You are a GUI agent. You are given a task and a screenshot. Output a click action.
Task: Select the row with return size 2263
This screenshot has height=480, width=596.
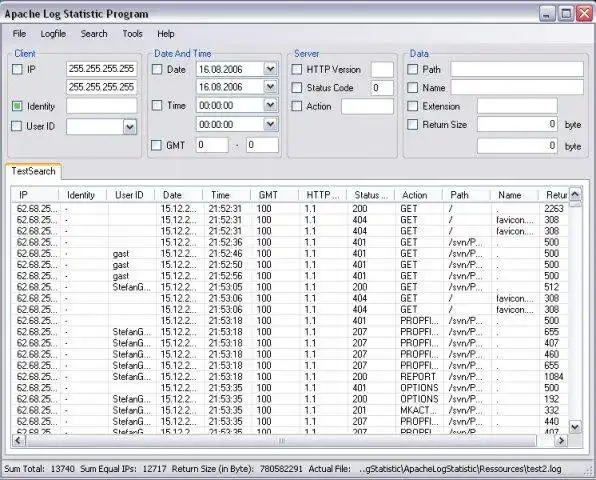tap(290, 209)
